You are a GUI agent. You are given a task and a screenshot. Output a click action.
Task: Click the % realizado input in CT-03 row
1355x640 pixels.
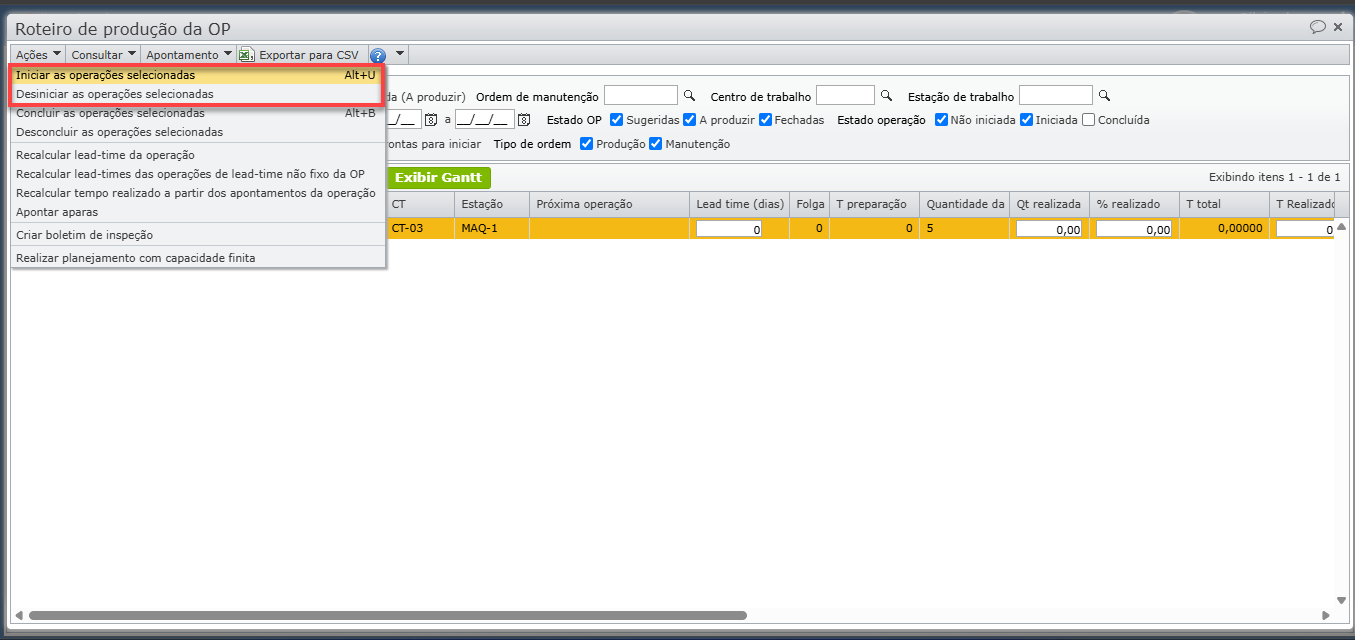(1134, 229)
